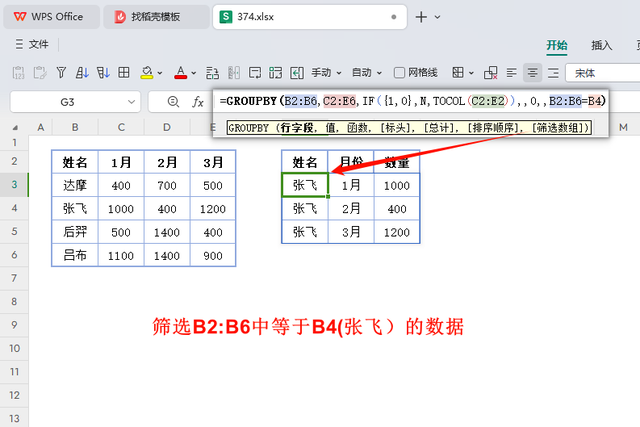Select the 374.xlsx document tab

click(309, 17)
